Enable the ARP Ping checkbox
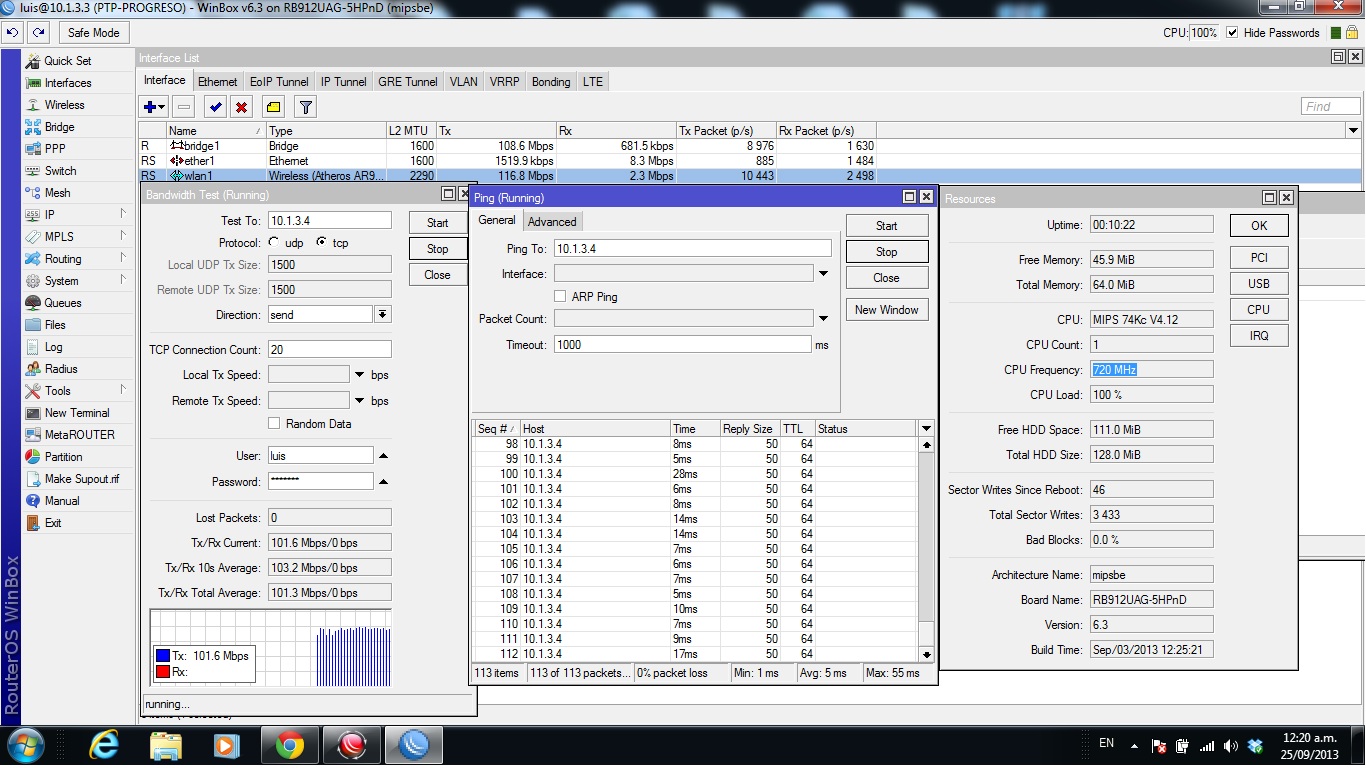Screen dimensions: 1366x768 click(x=560, y=297)
